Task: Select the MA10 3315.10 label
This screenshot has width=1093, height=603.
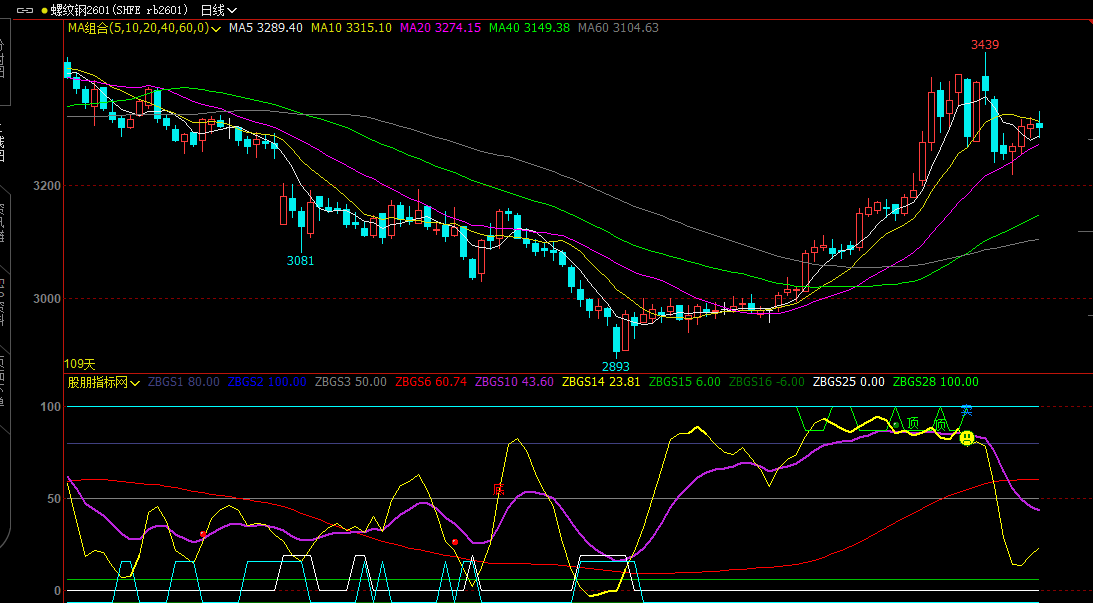Action: coord(352,28)
